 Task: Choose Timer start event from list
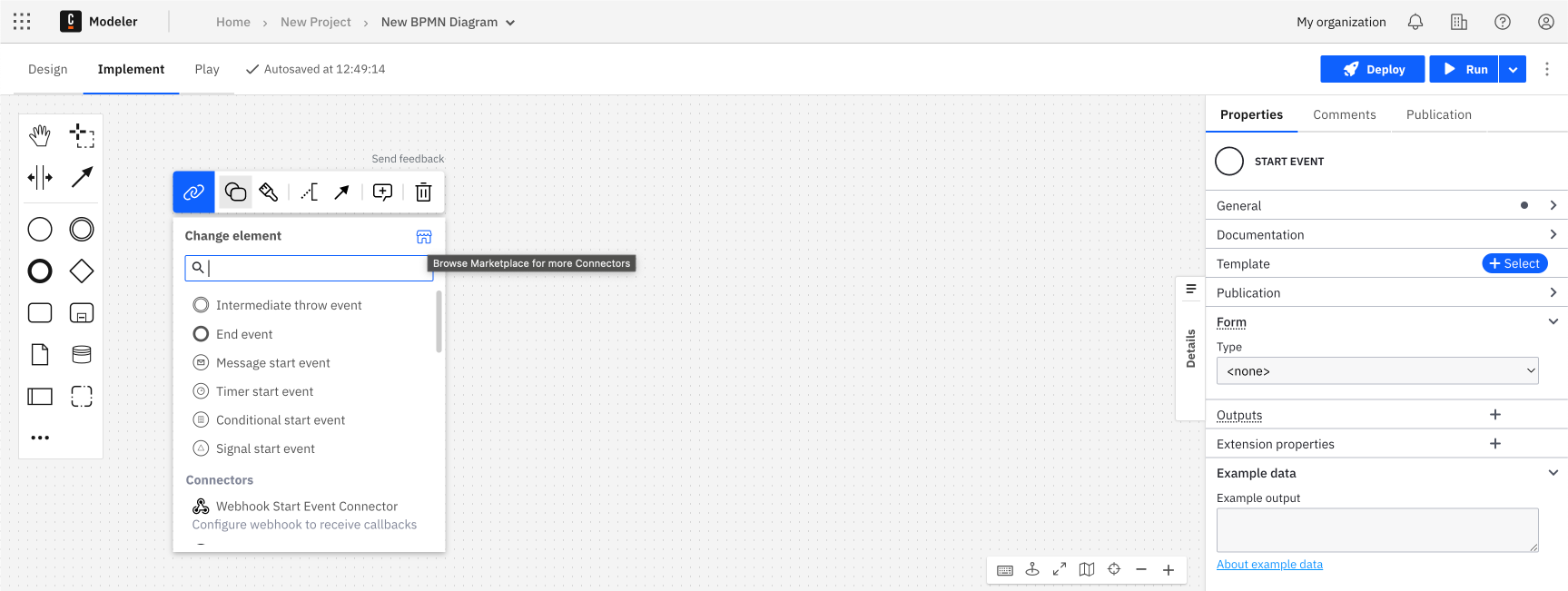[264, 391]
